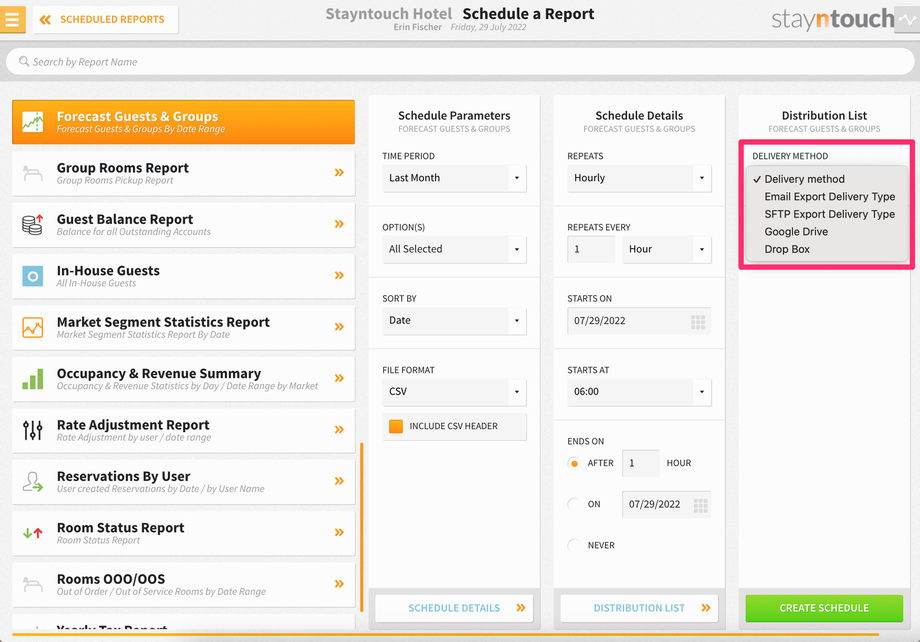Screen dimensions: 920x642
Task: Click the Room Status Report arrows icon
Action: click(33, 533)
